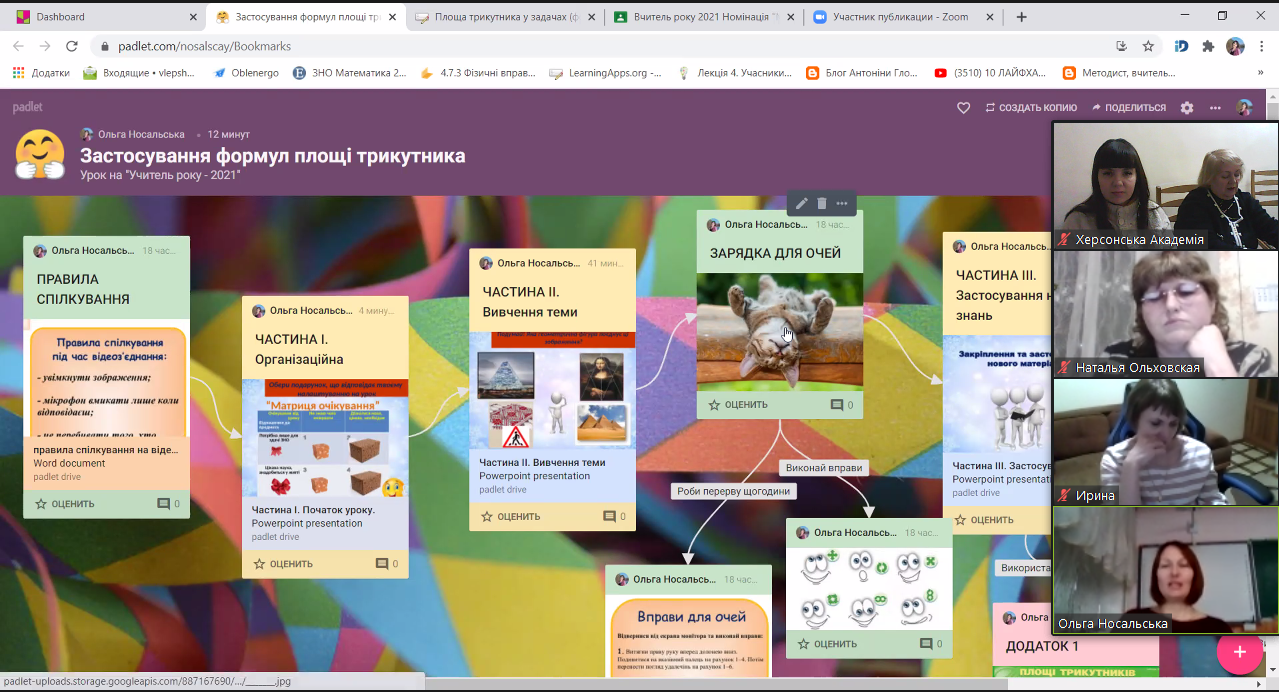Open Частина ІІ. Вивчення теми presentation link
Viewport: 1279px width, 692px height.
click(542, 463)
